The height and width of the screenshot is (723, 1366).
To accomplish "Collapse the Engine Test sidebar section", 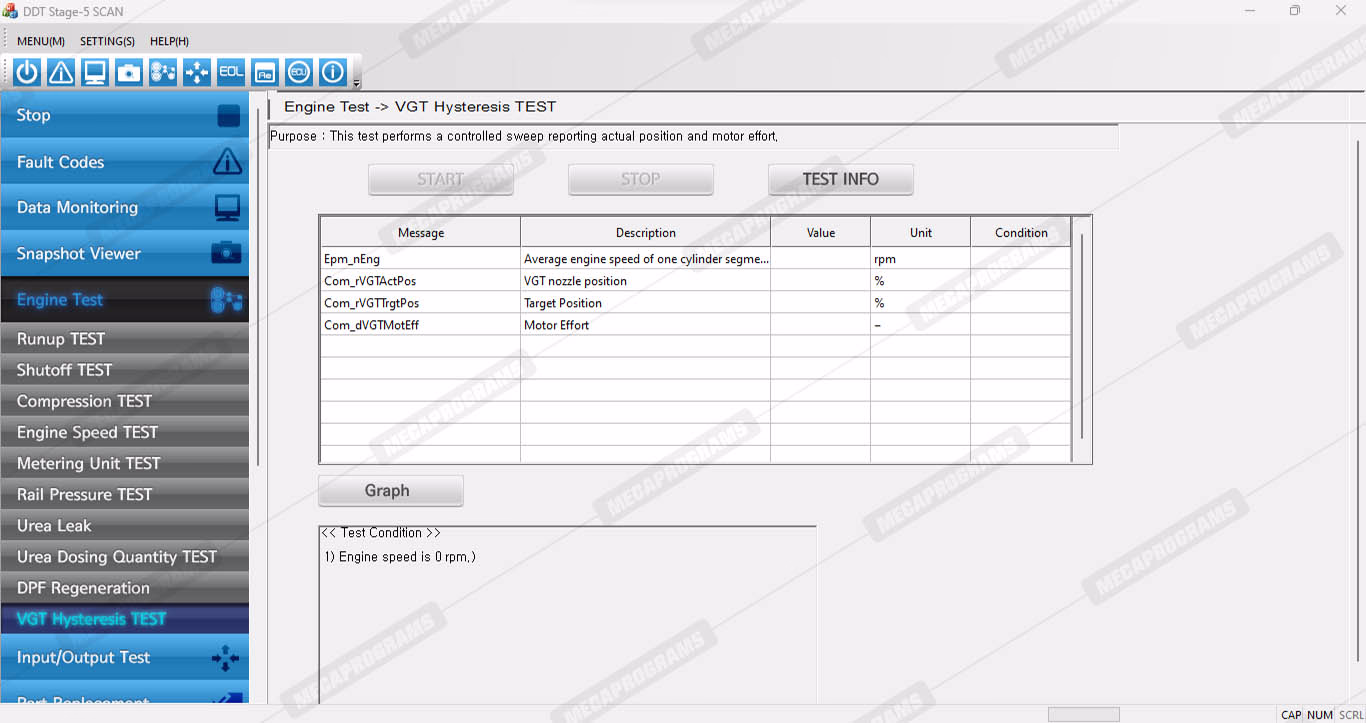I will pos(124,300).
